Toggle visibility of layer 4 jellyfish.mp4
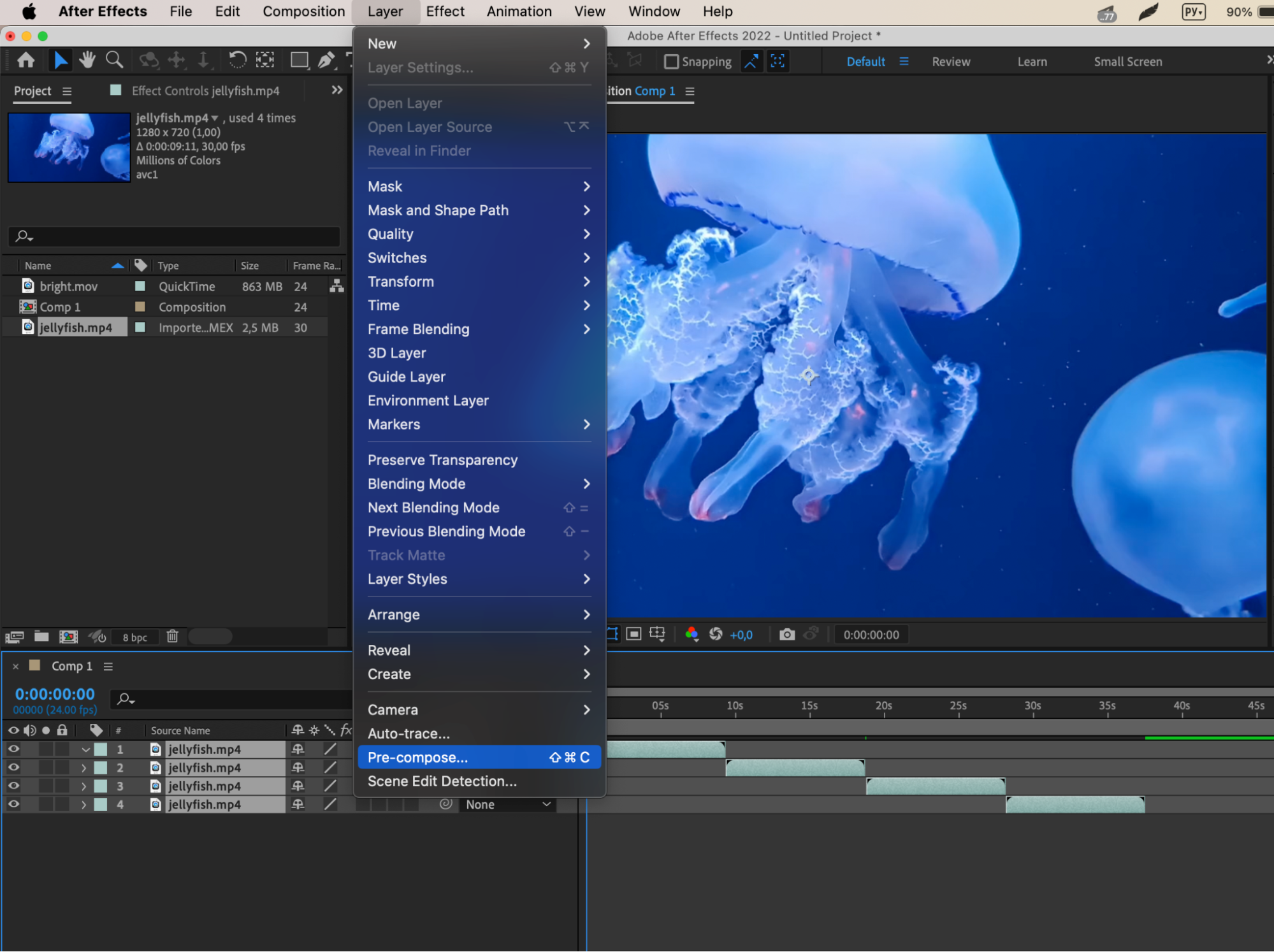The image size is (1274, 952). pyautogui.click(x=13, y=804)
